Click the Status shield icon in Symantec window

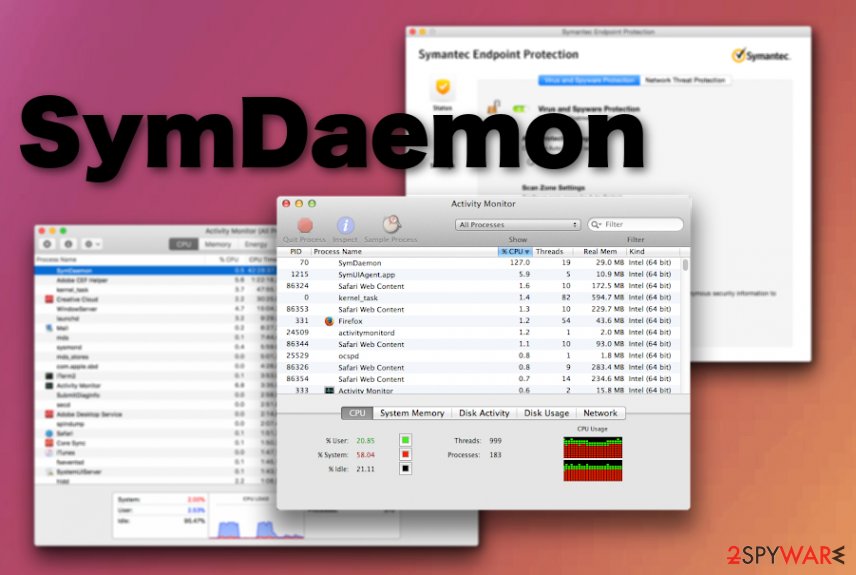pyautogui.click(x=442, y=87)
